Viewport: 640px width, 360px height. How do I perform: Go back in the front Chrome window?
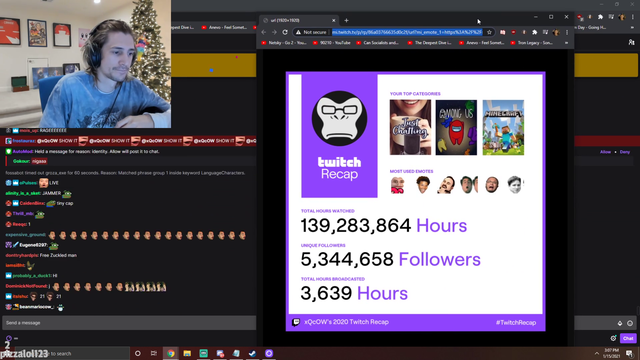coord(264,32)
